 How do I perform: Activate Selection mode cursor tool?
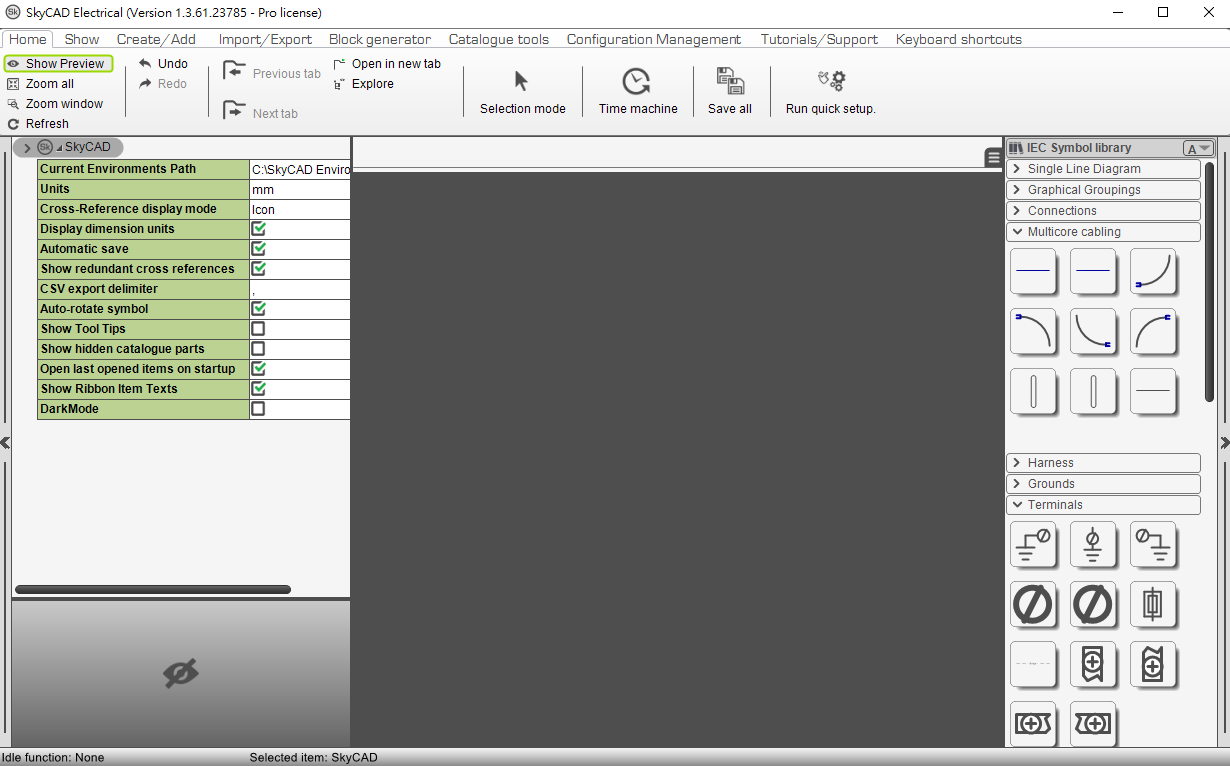coord(521,82)
